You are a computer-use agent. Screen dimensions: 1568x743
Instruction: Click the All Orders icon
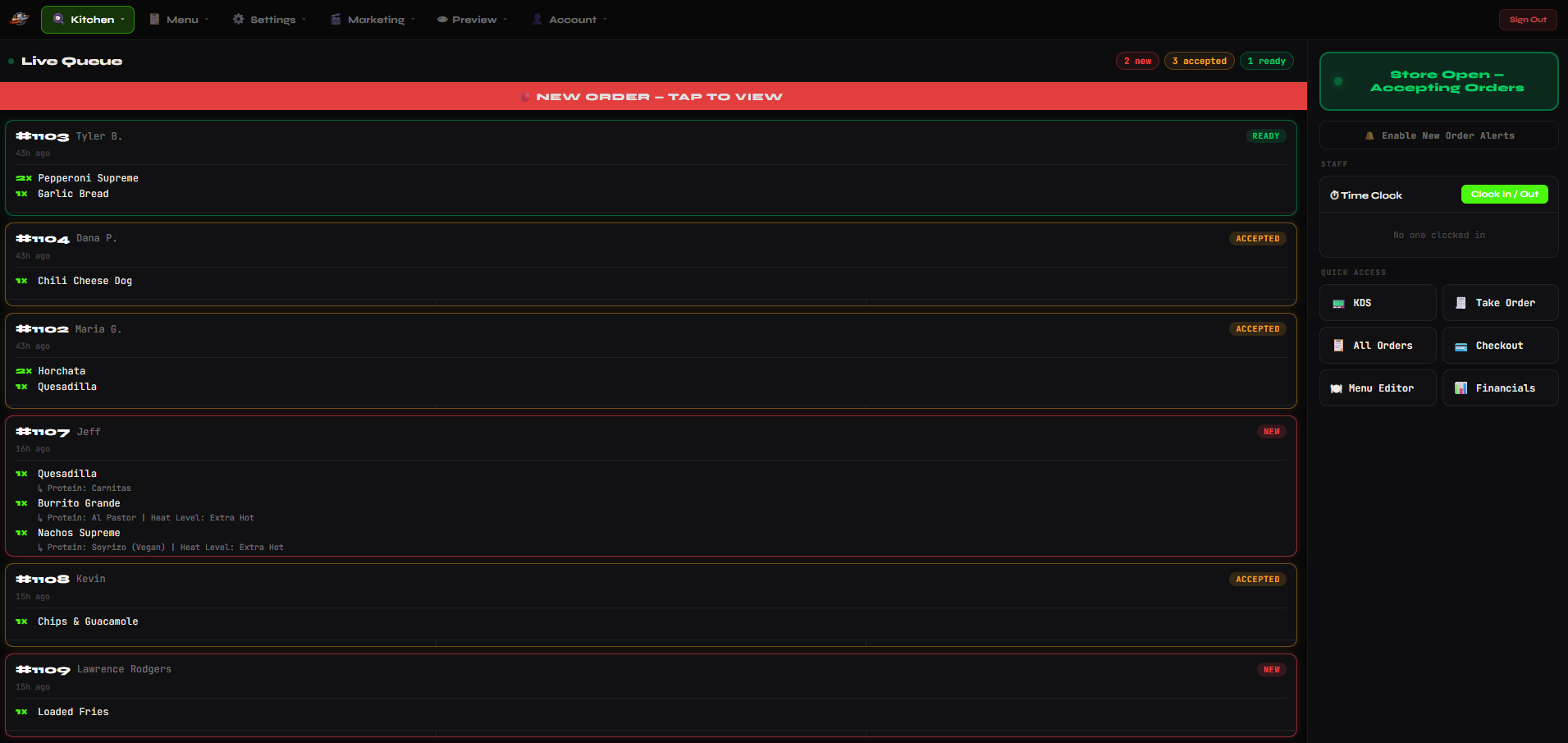(x=1337, y=345)
